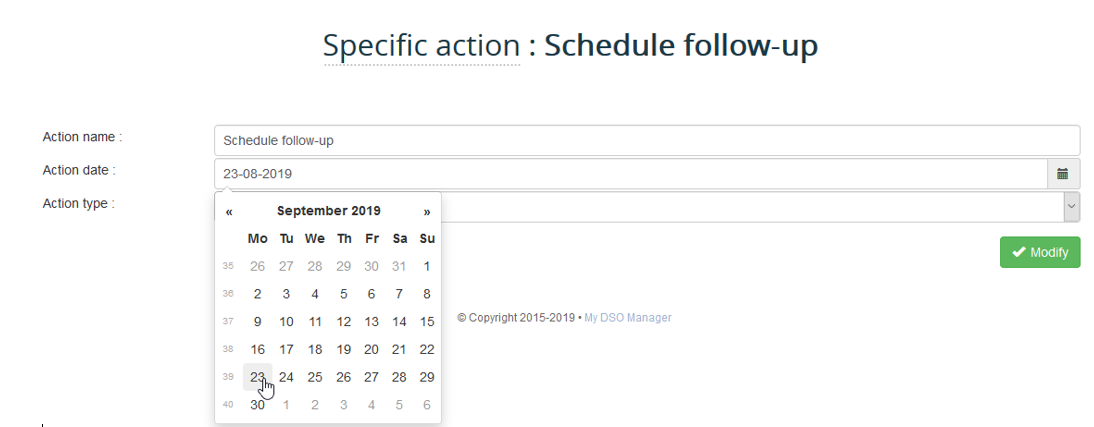Select September 18 in the calendar

click(x=315, y=350)
